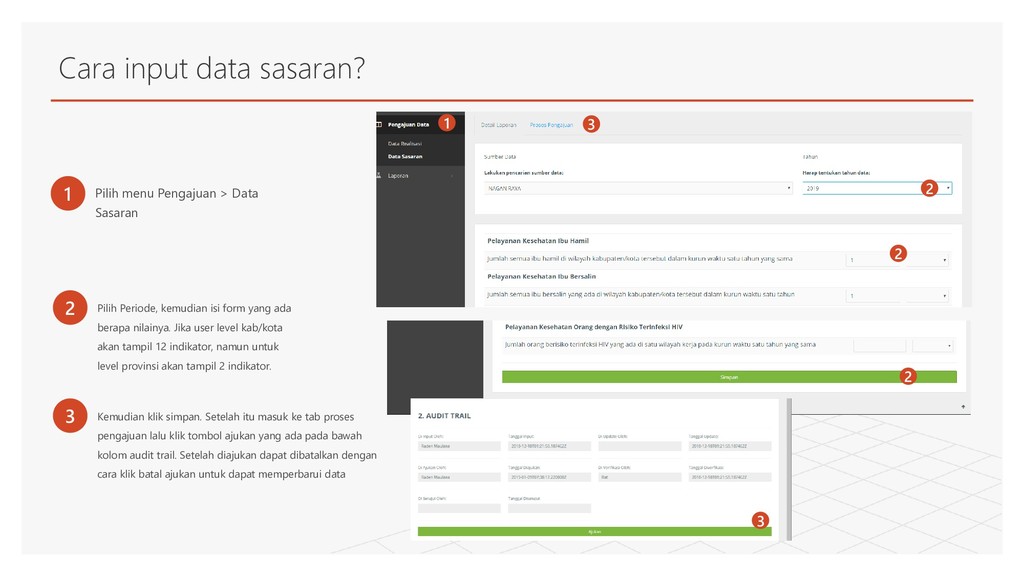
Task: Click the HIV risk jumlah value field
Action: [x=880, y=345]
